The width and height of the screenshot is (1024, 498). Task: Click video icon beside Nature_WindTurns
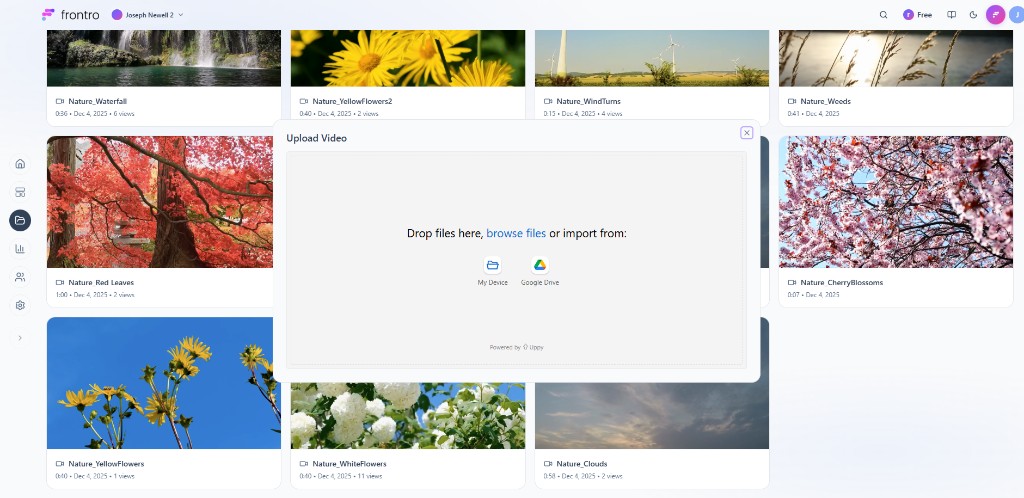click(x=548, y=101)
